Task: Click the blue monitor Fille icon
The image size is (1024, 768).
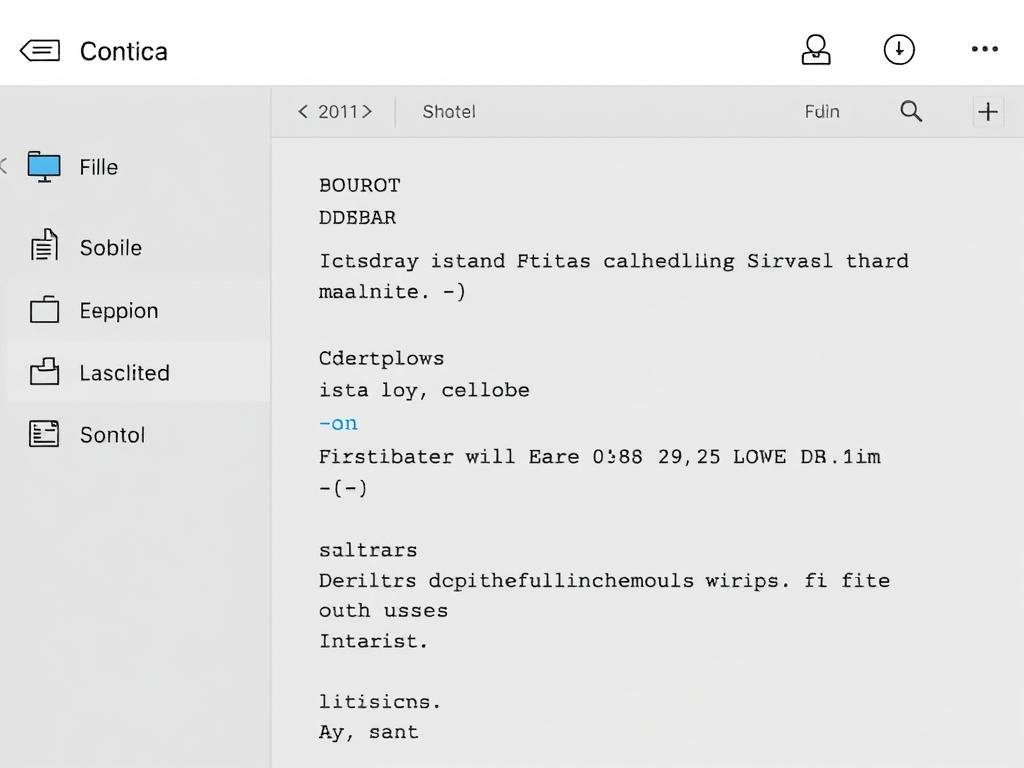Action: tap(44, 167)
